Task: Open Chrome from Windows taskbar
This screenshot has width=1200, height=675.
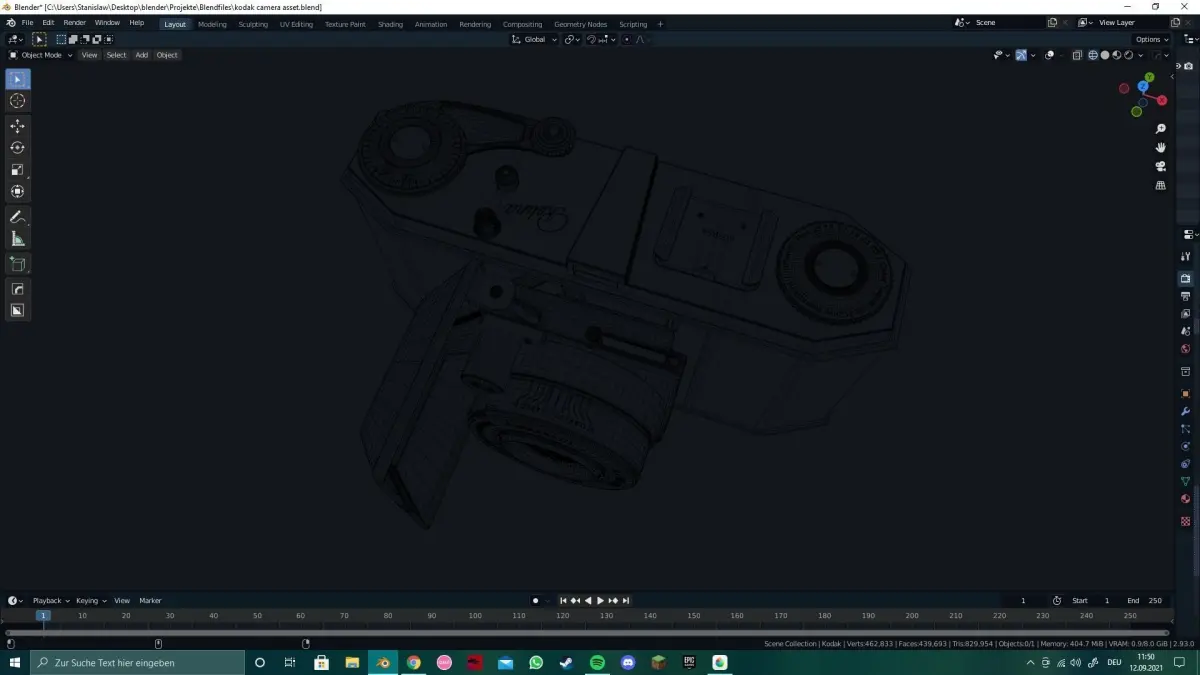Action: 414,662
